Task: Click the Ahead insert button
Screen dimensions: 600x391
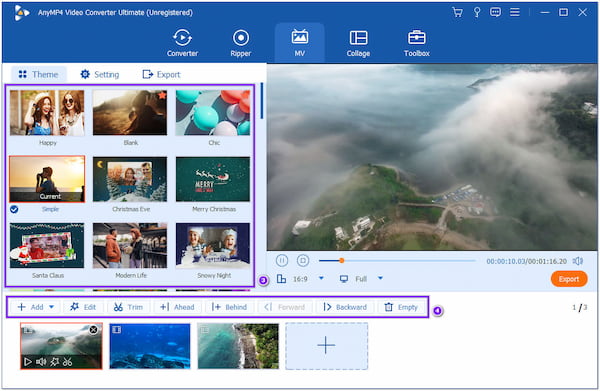Action: (x=177, y=307)
